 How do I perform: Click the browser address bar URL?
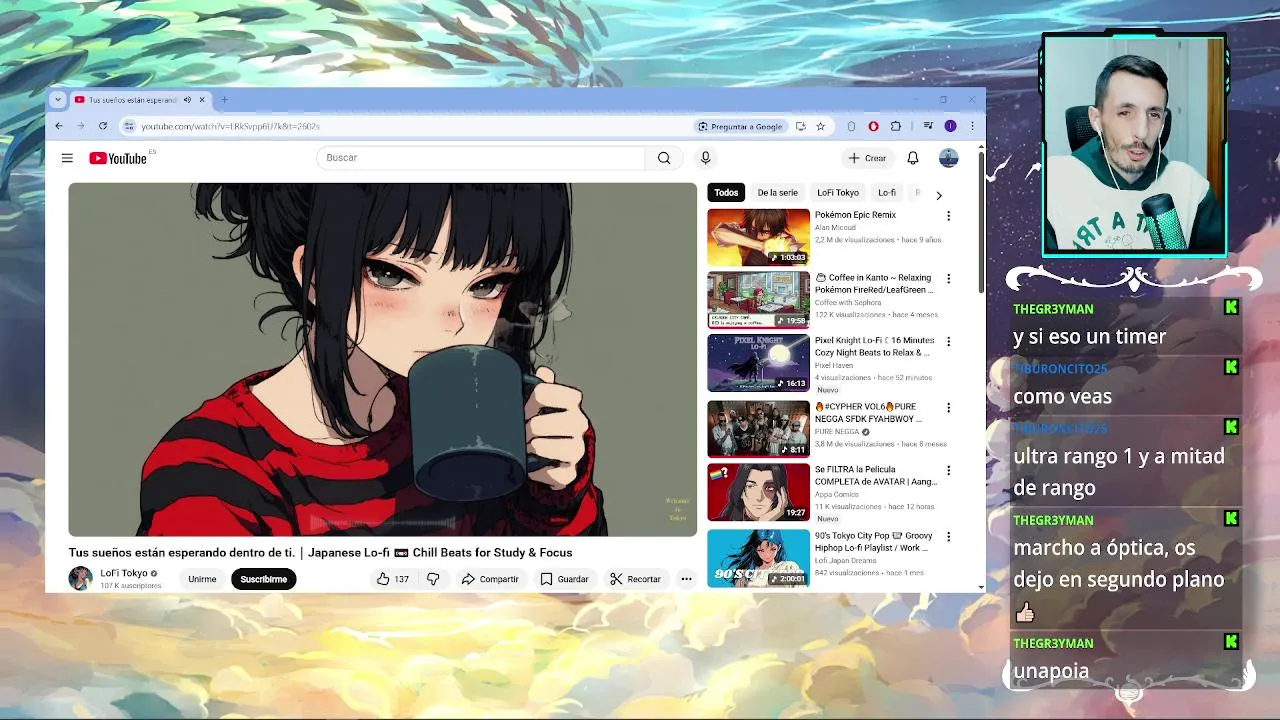click(230, 126)
